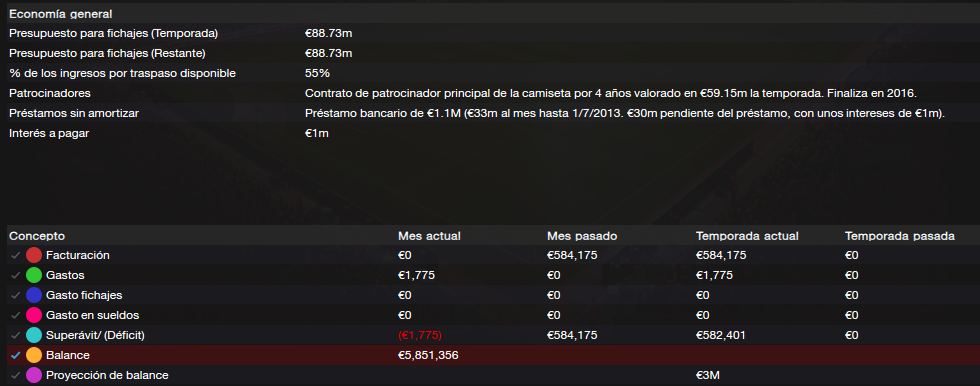
Task: Sort by the Concepto column header
Action: click(x=37, y=236)
